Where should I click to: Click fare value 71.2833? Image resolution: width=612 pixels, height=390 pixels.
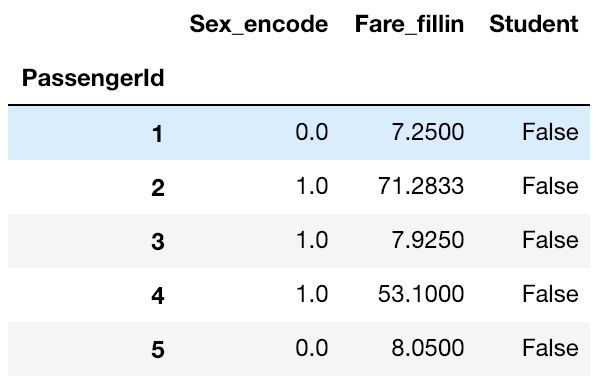pyautogui.click(x=421, y=186)
